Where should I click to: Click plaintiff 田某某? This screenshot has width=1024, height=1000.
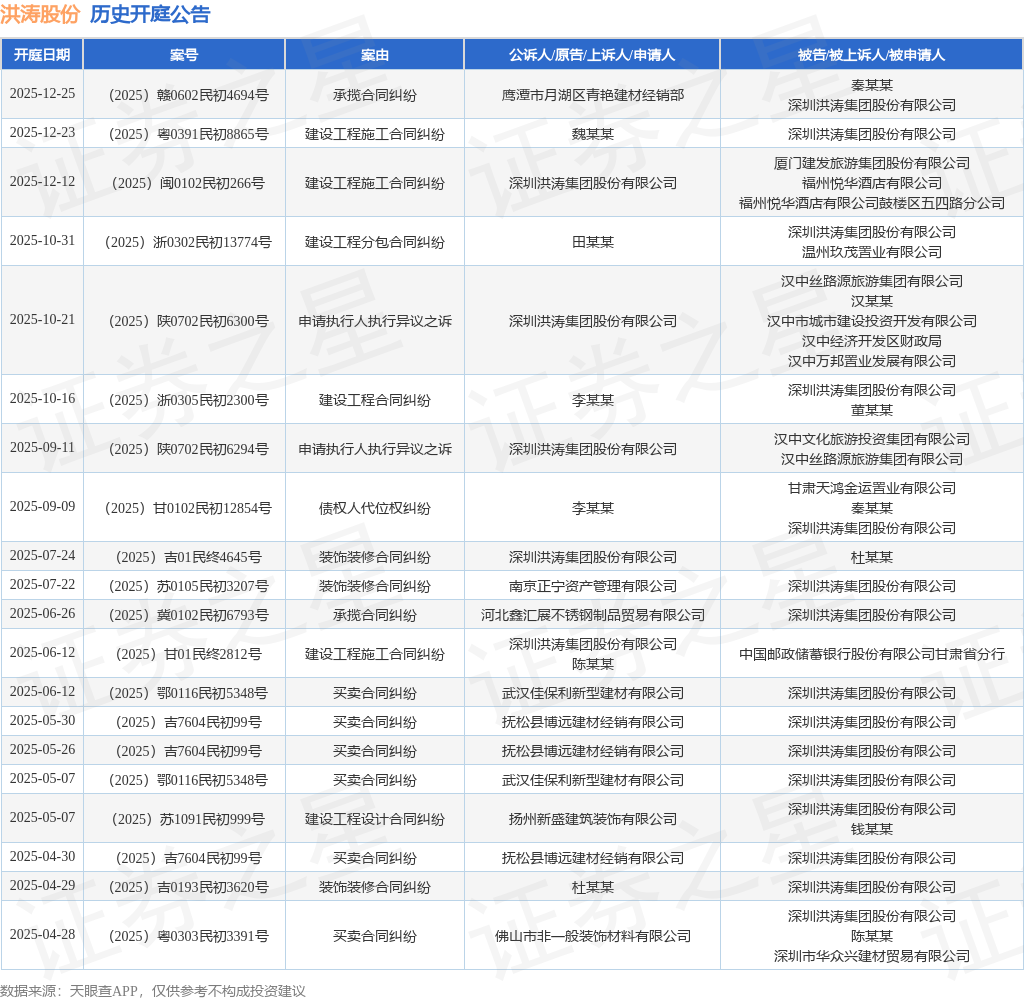592,242
